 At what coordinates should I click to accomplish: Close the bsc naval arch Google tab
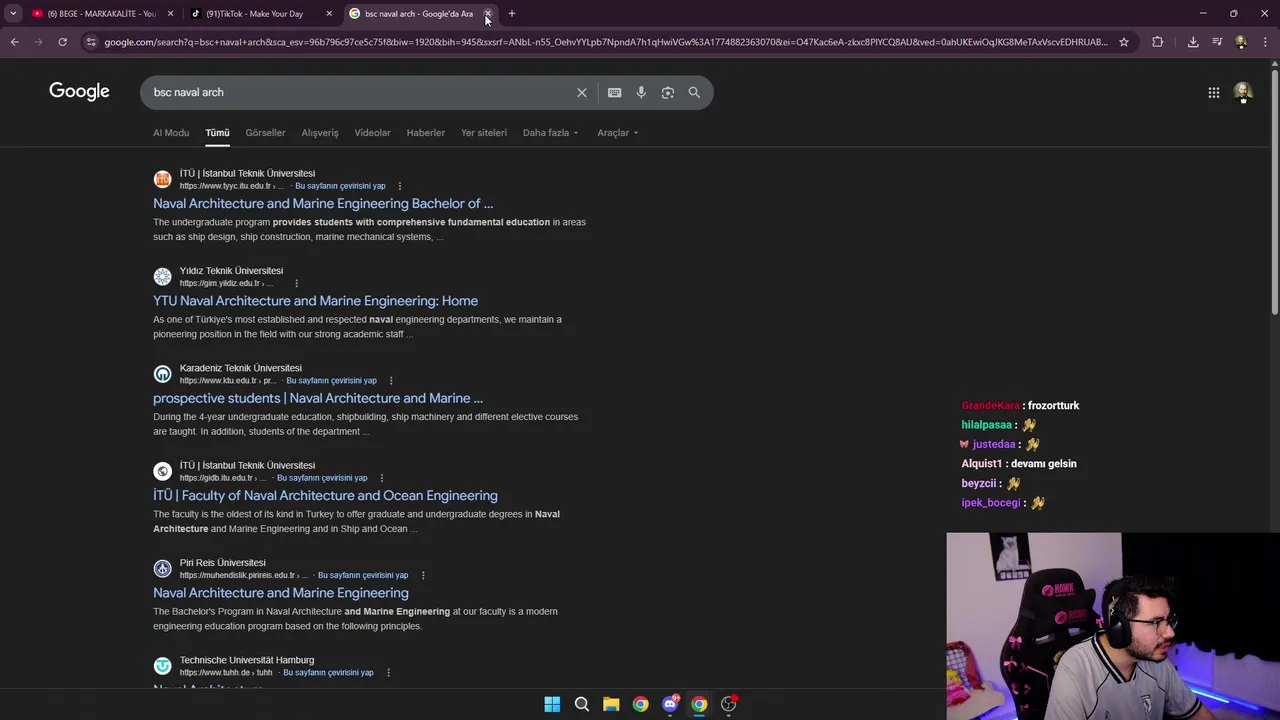(488, 14)
